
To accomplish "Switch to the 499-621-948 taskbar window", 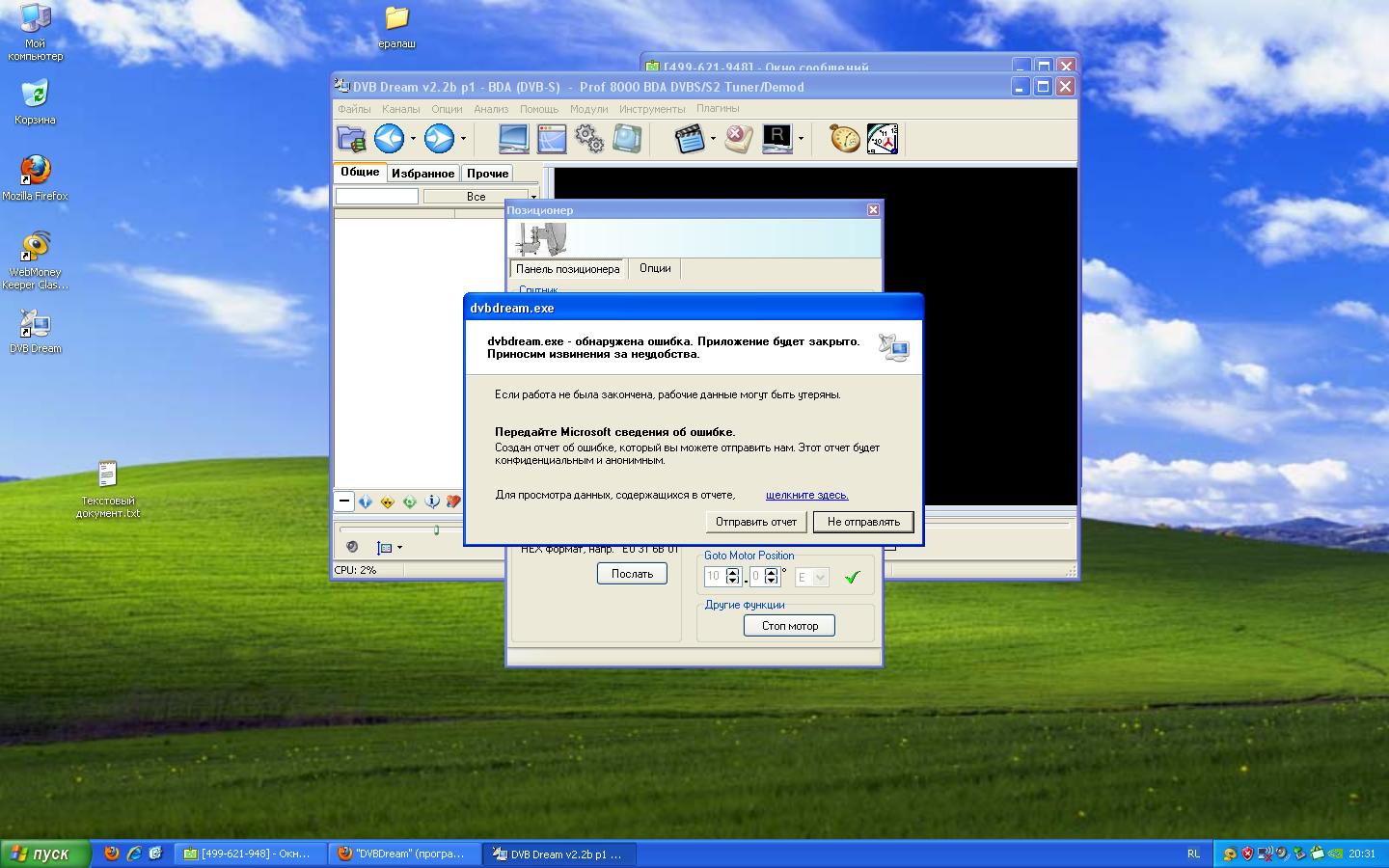I will (x=251, y=854).
